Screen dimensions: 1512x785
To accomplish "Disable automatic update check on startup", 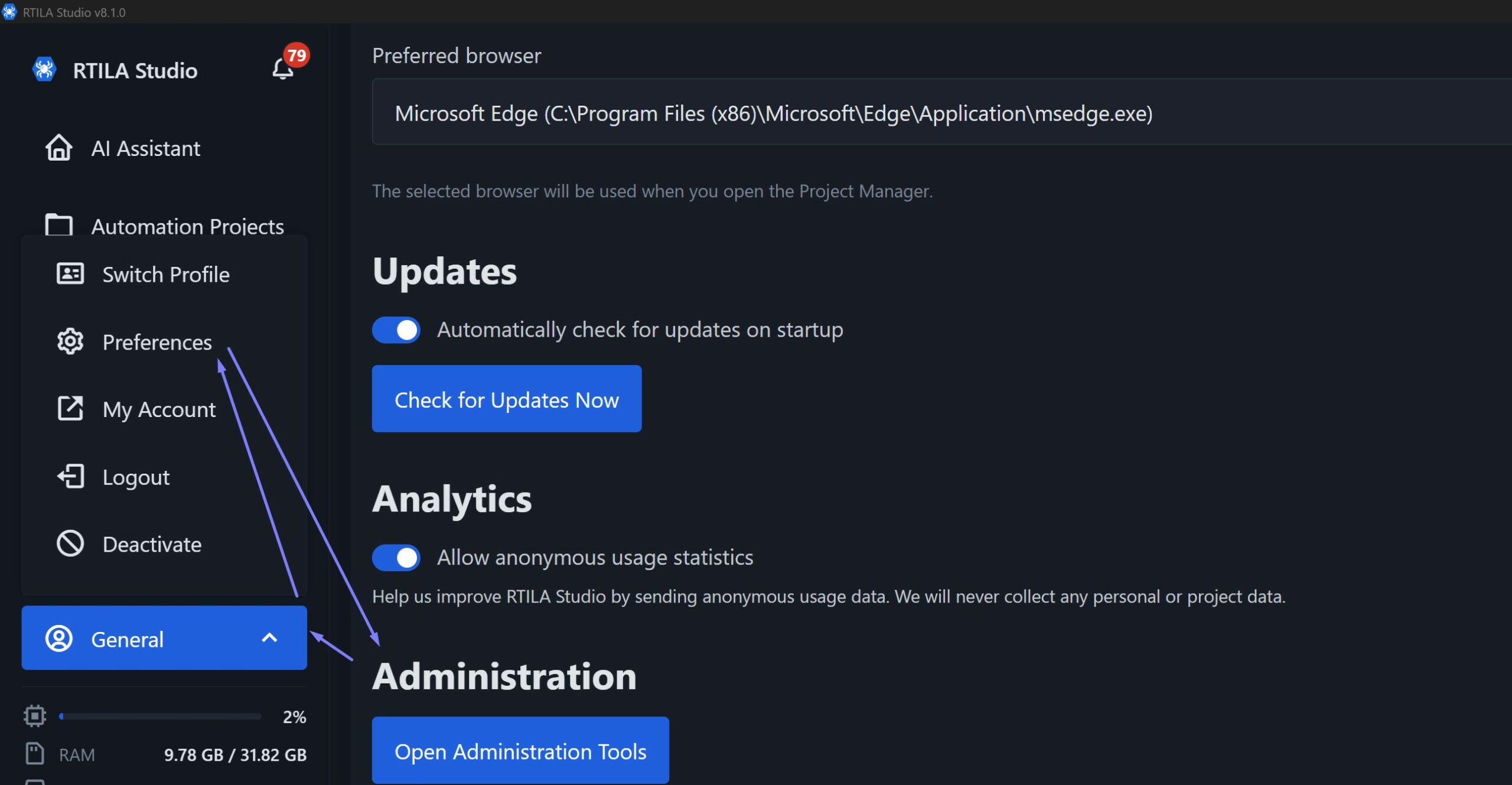I will point(396,330).
